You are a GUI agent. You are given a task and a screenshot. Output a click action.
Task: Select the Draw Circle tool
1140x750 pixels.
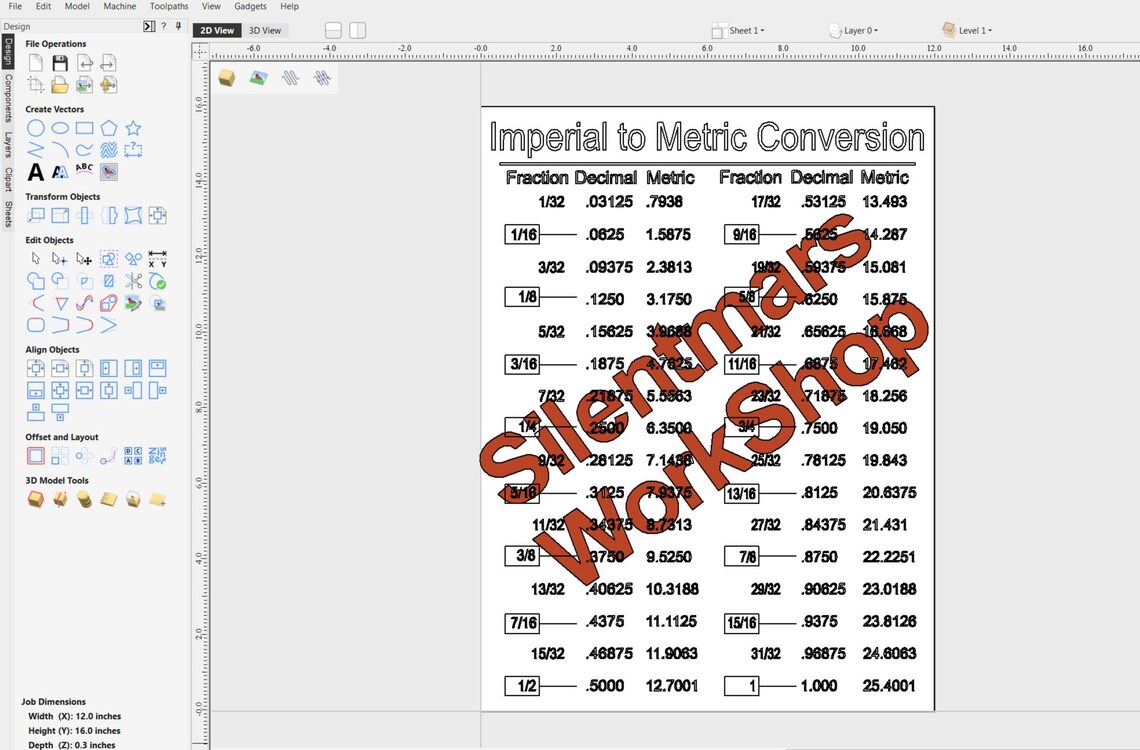coord(36,128)
